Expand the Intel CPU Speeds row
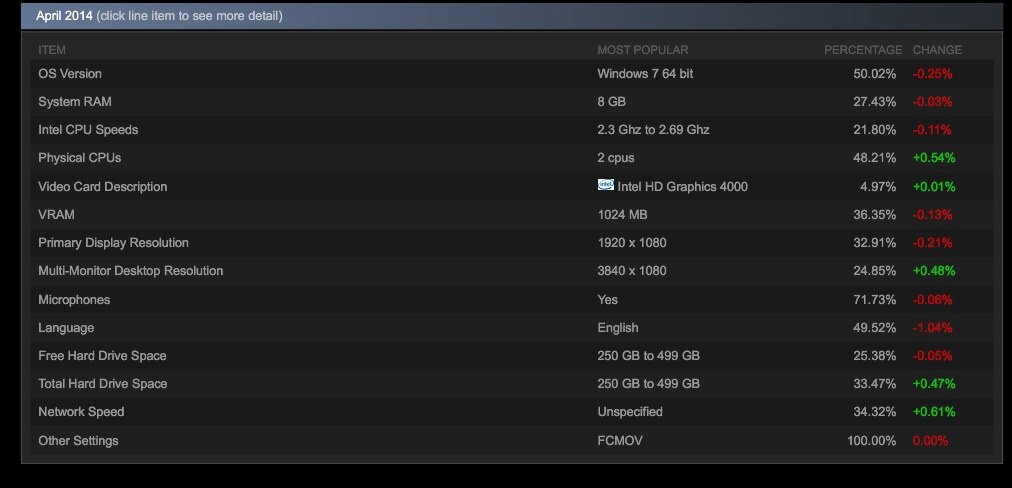1012x488 pixels. click(x=512, y=130)
